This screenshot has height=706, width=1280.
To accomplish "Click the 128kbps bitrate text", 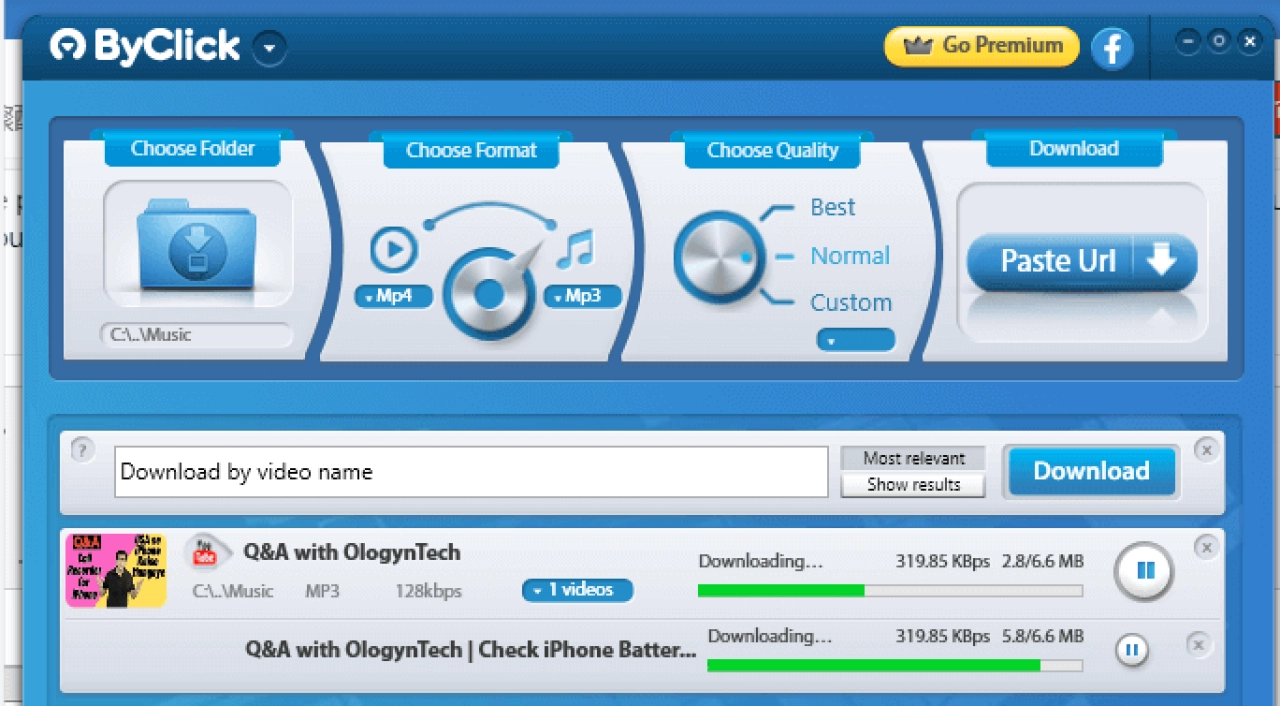I will pyautogui.click(x=428, y=591).
